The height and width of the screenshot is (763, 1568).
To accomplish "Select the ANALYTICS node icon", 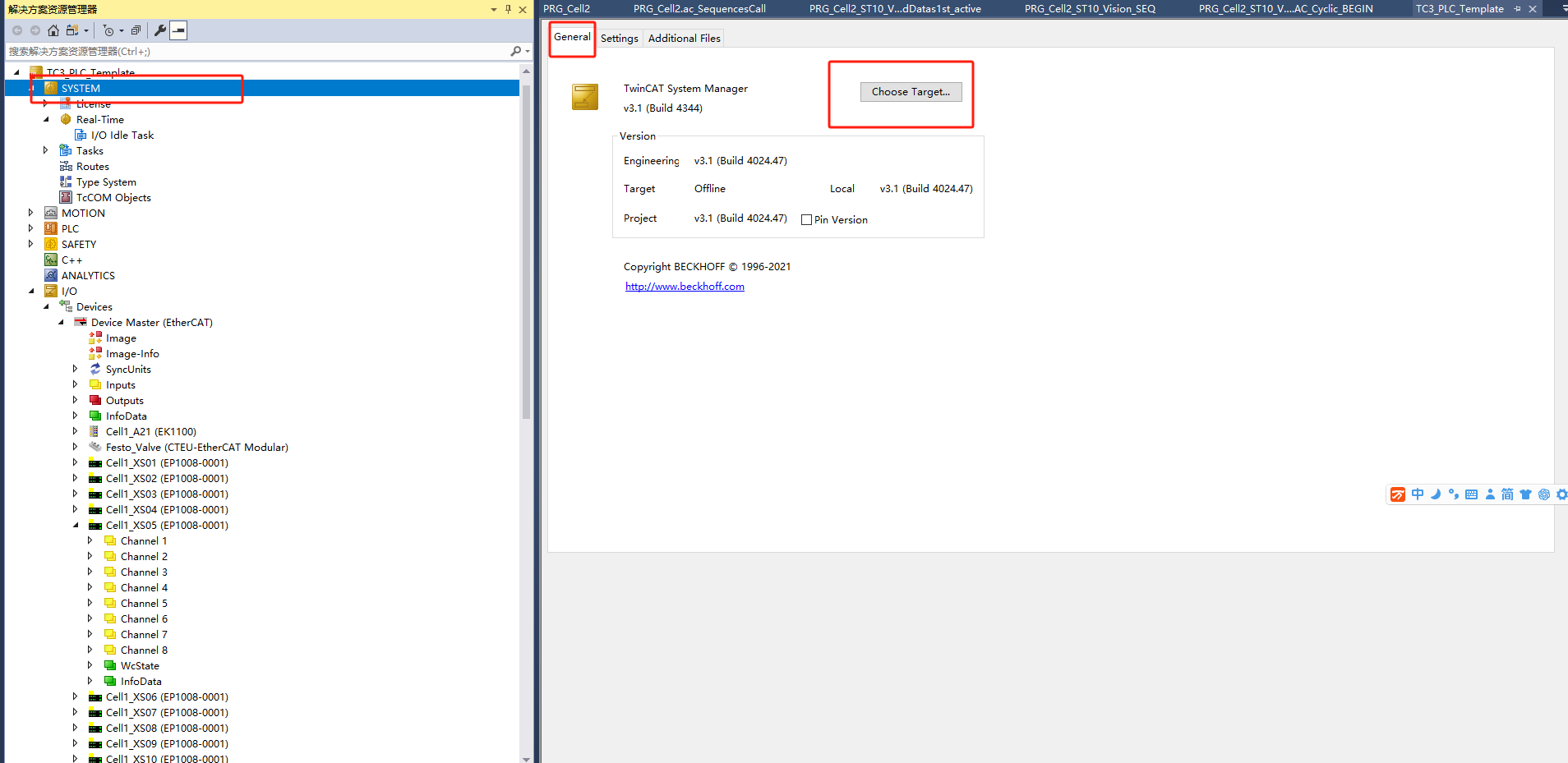I will [x=51, y=275].
